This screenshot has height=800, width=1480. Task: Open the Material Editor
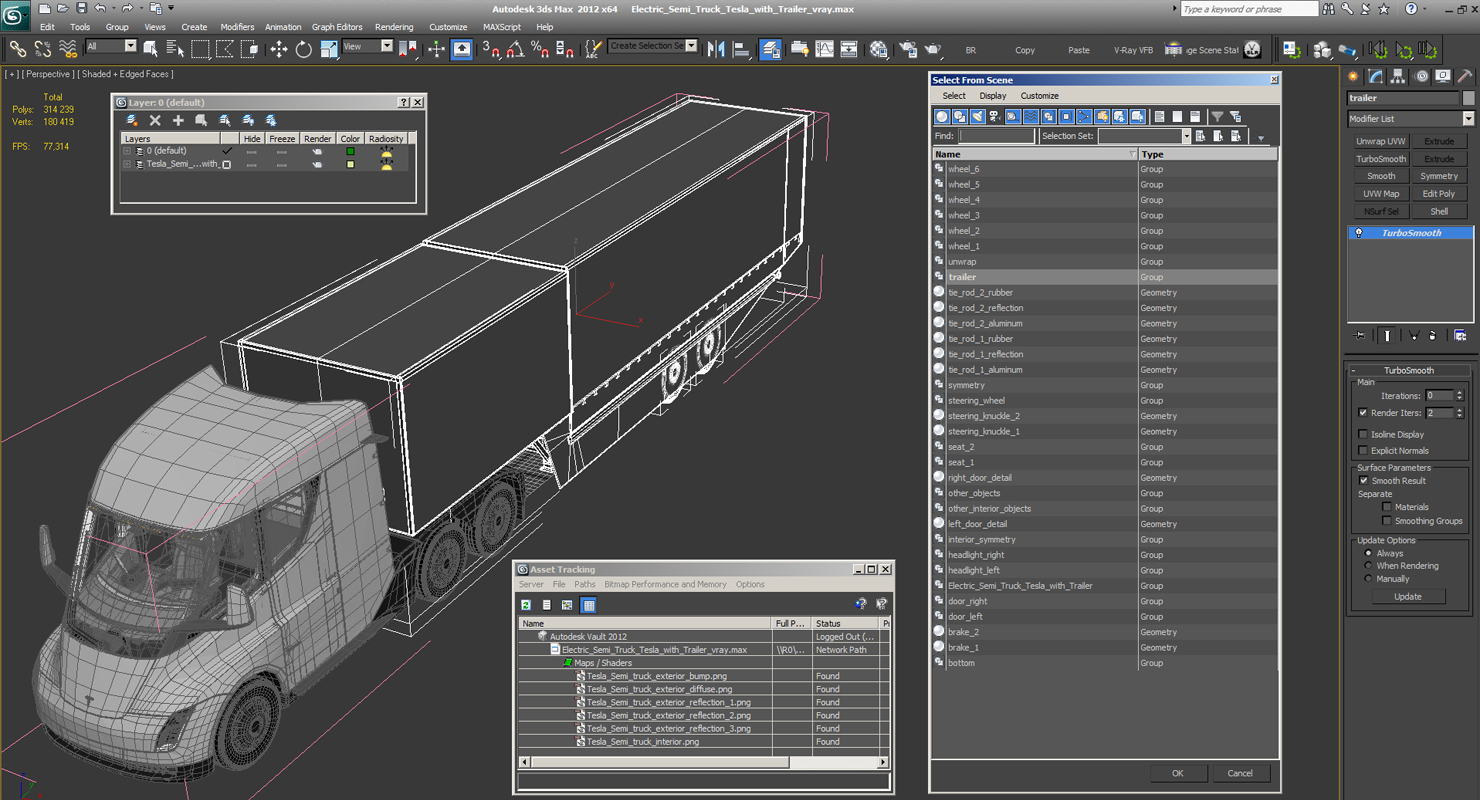(878, 49)
